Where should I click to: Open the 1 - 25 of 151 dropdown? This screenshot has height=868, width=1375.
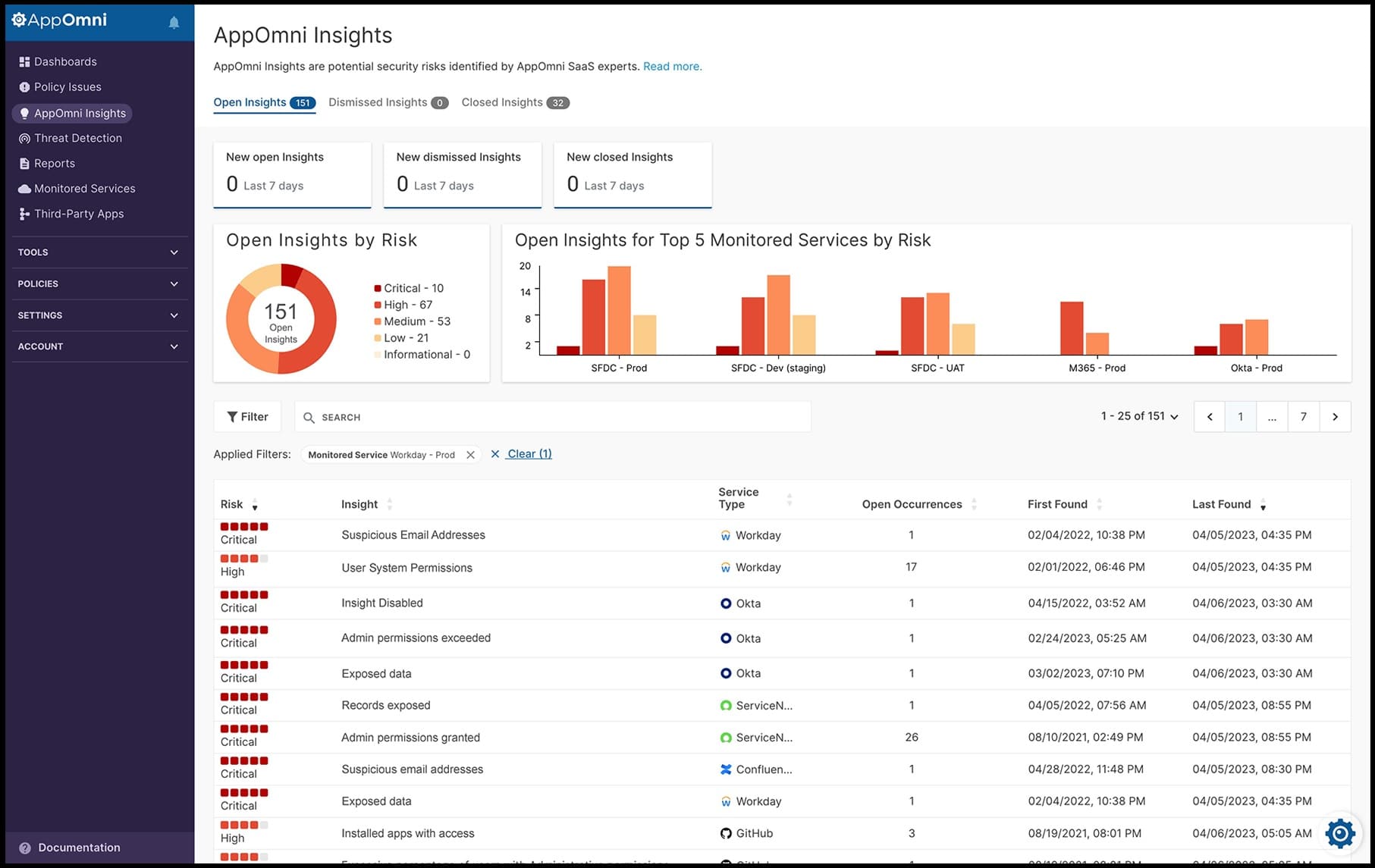coord(1139,416)
